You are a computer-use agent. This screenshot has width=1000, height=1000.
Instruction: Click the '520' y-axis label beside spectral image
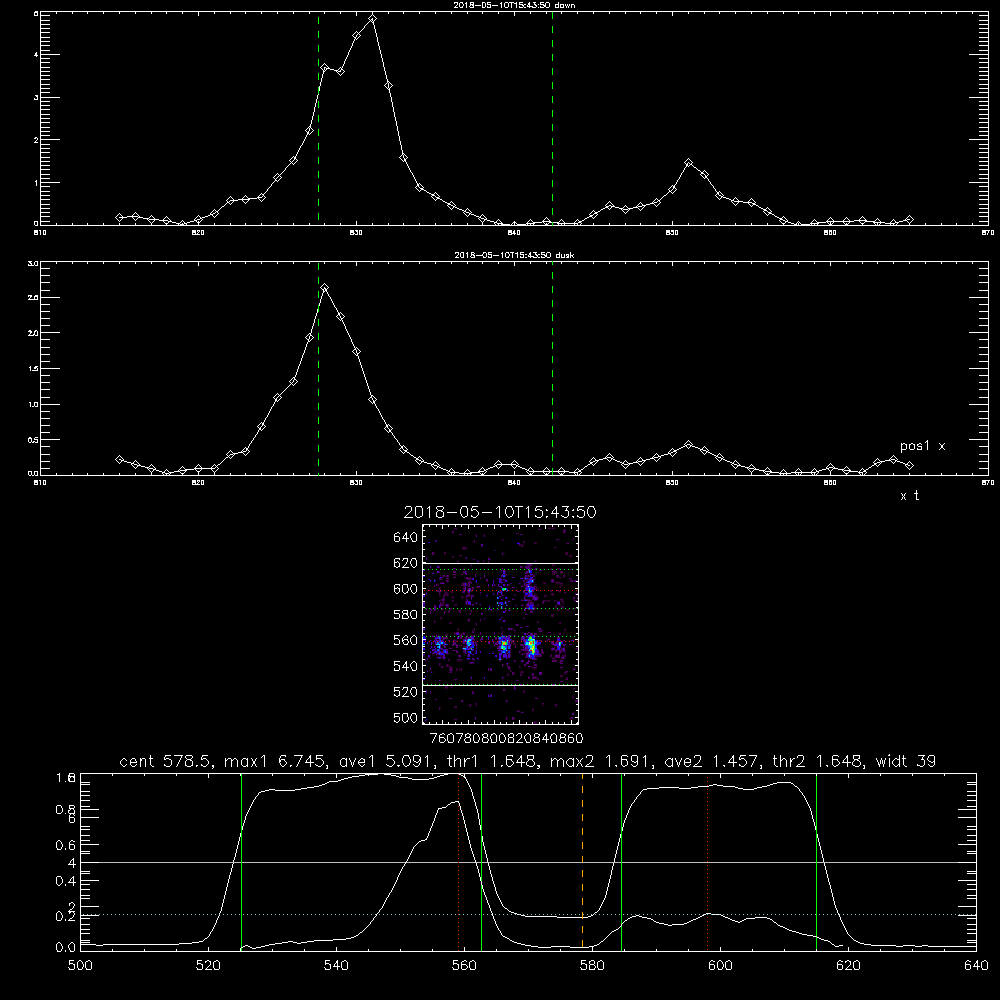[406, 692]
